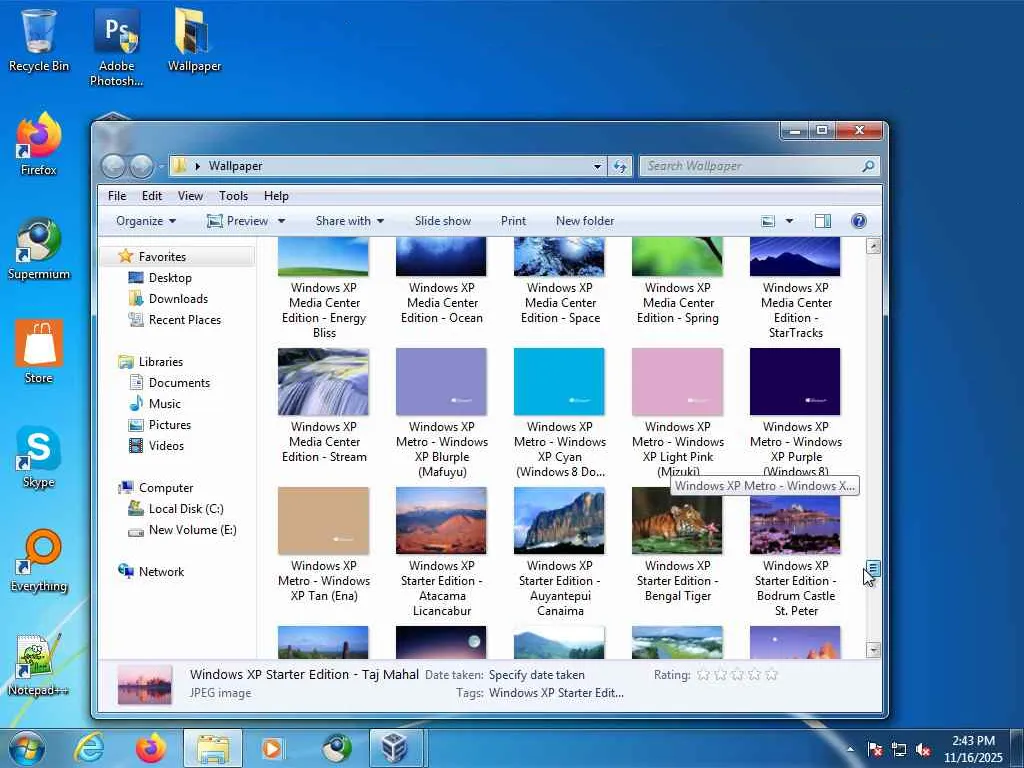
Task: Open the view options dropdown arrow
Action: tap(789, 221)
